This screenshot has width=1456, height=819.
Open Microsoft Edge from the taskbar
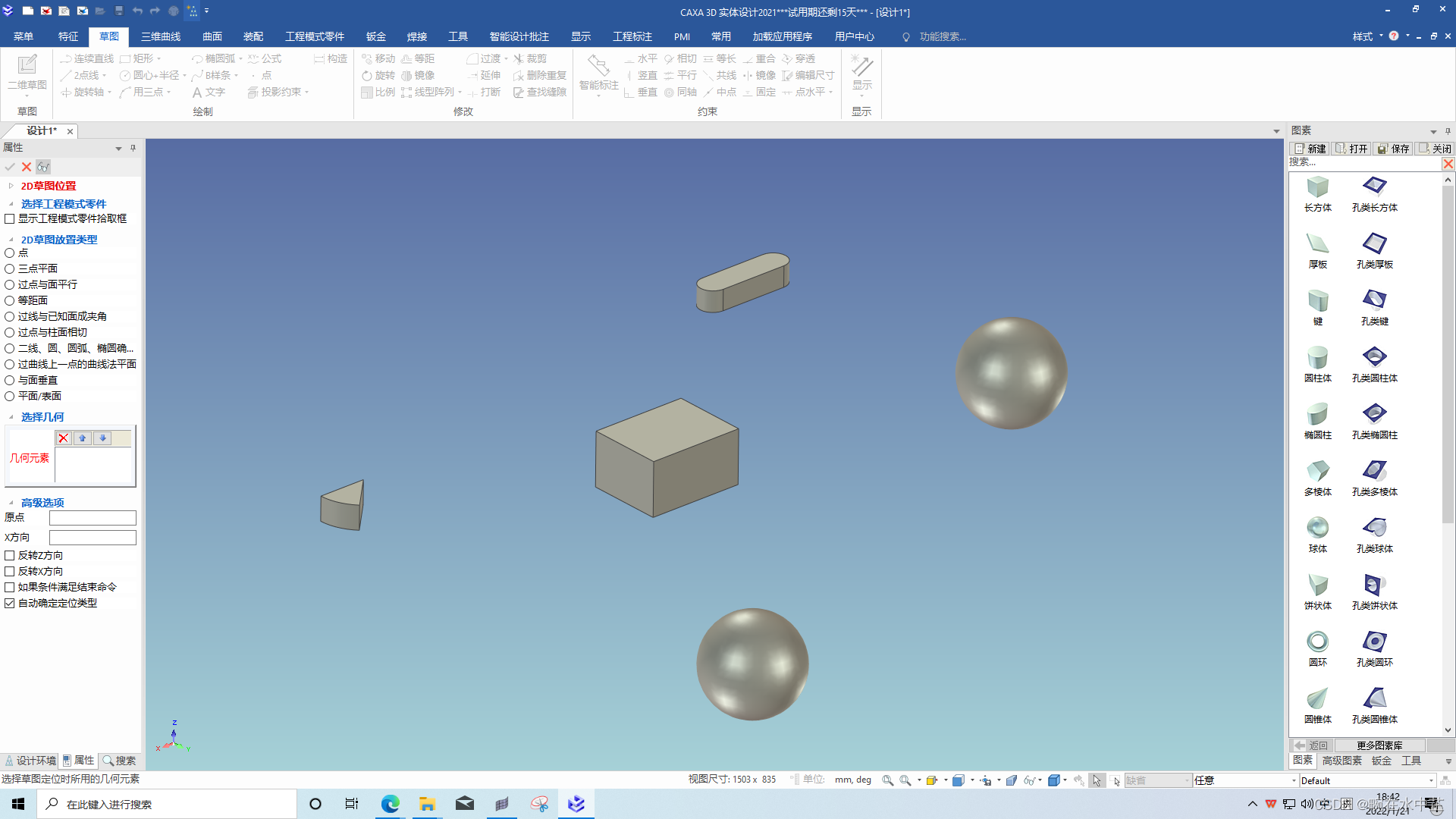click(390, 804)
